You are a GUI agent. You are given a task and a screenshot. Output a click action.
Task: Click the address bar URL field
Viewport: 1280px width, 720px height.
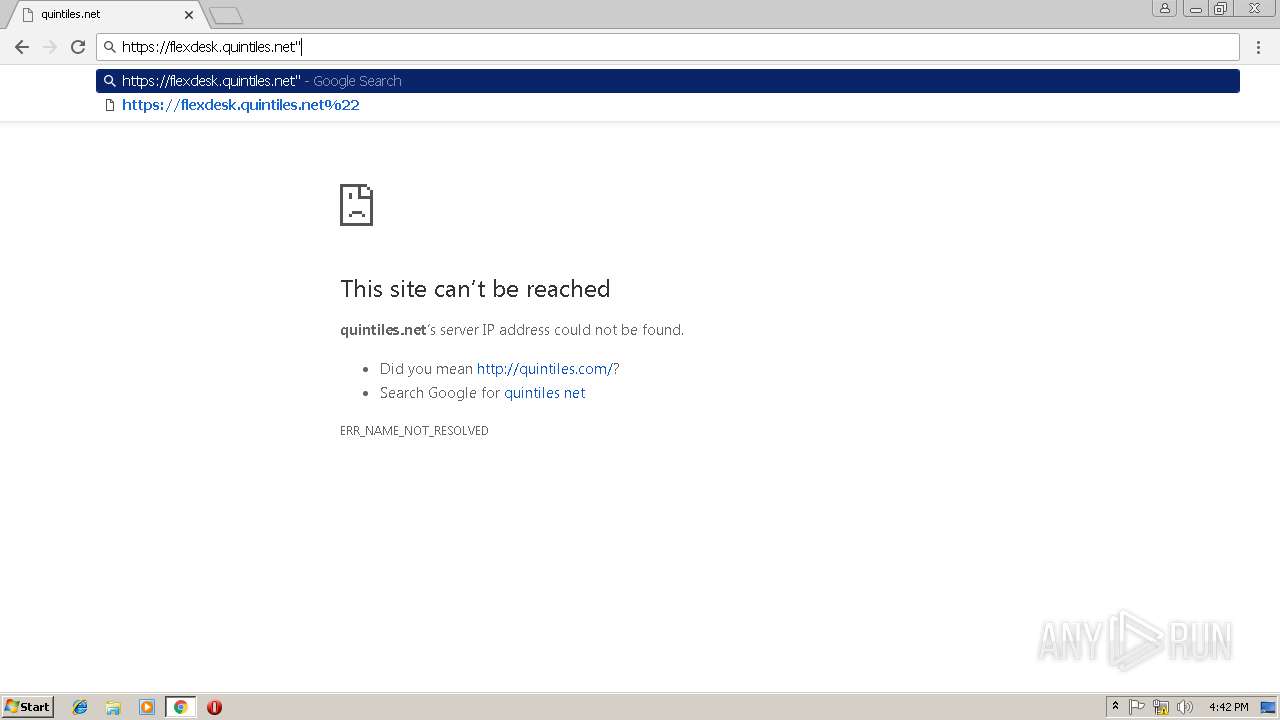[668, 47]
